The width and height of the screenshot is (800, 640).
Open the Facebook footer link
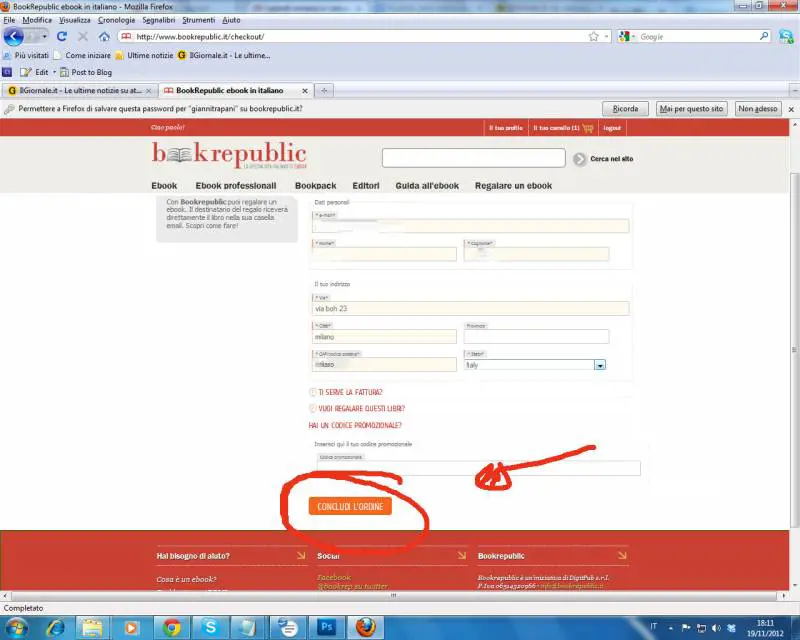(334, 577)
